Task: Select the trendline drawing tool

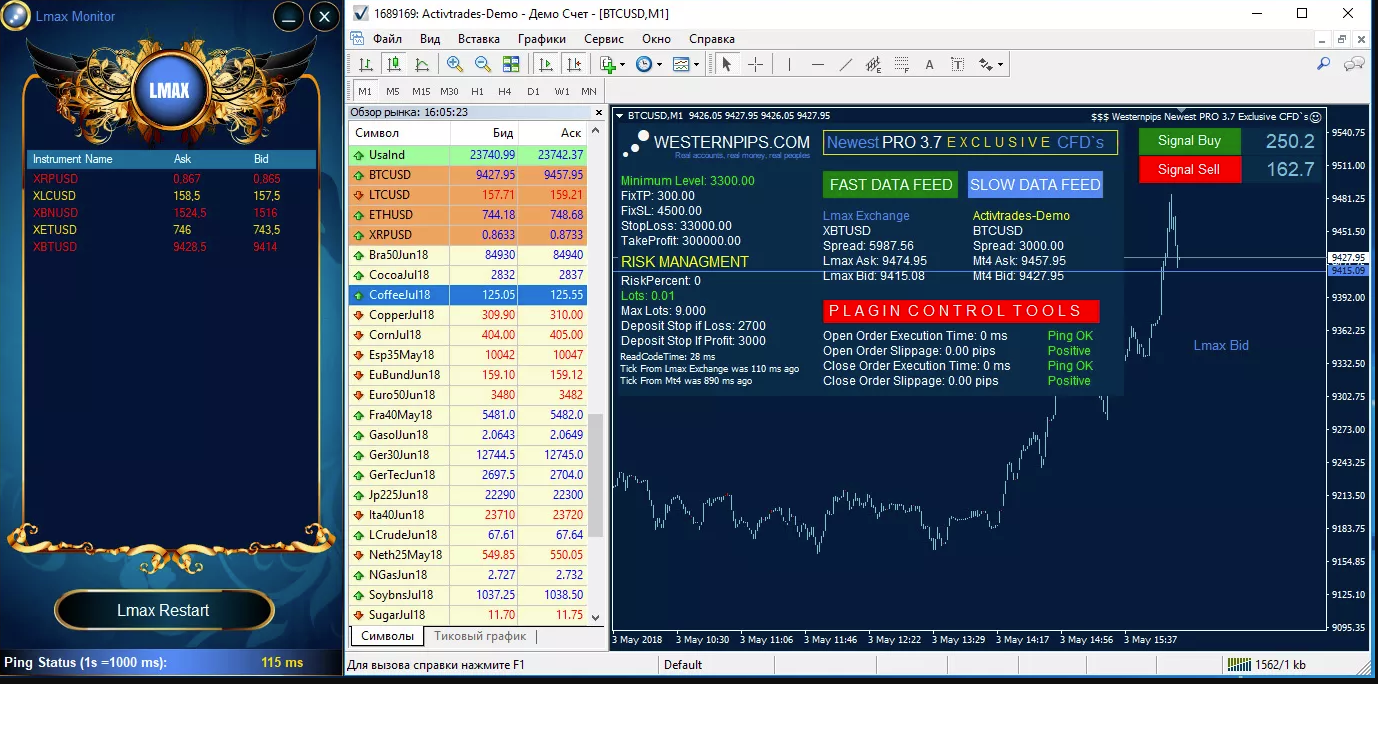Action: coord(846,64)
